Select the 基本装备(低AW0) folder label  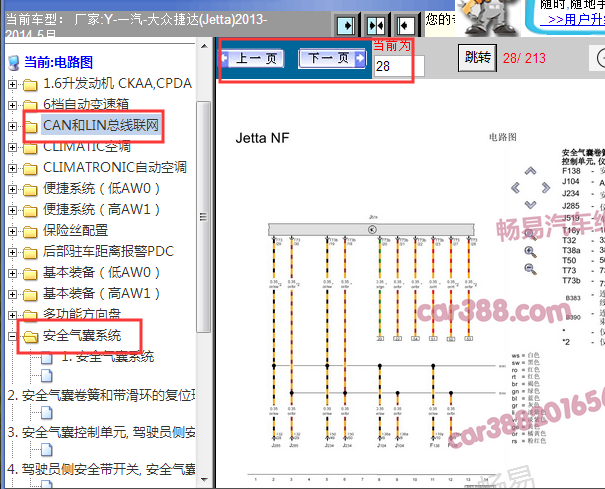(101, 272)
